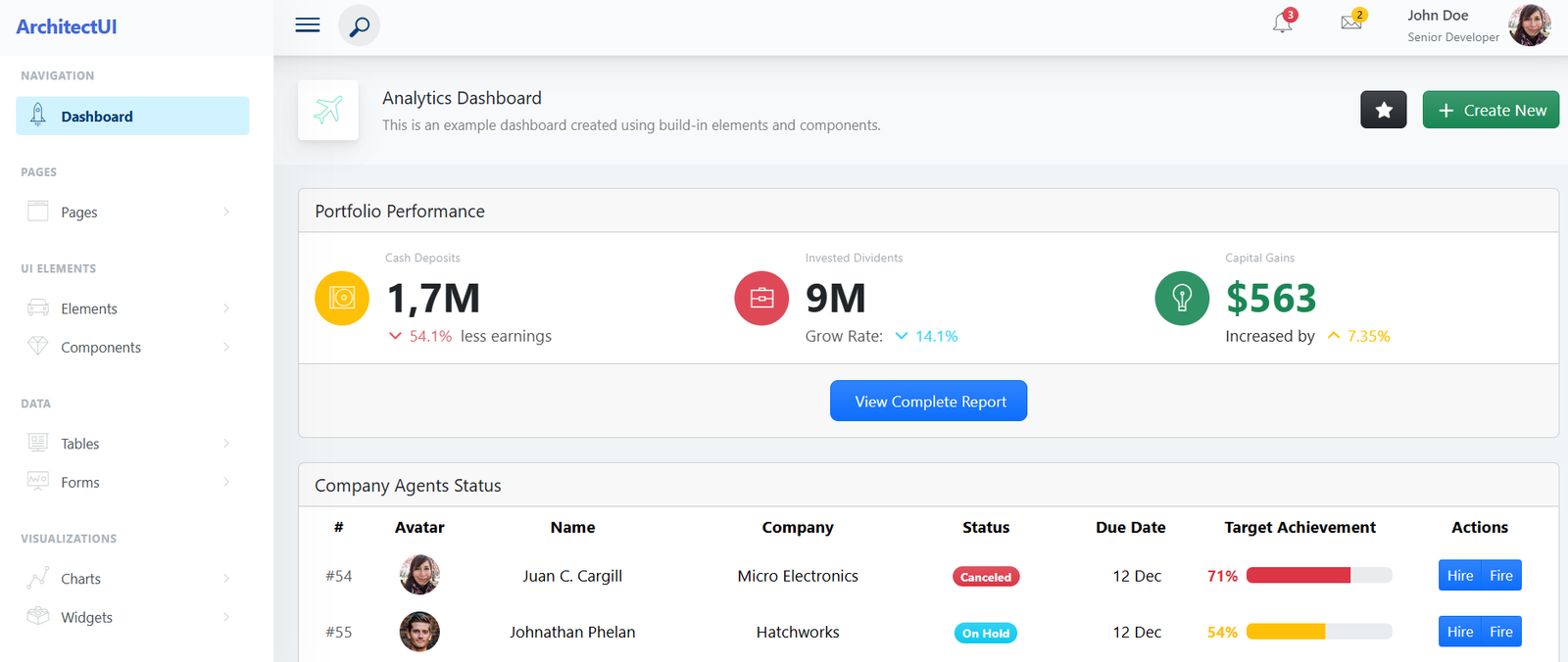This screenshot has height=662, width=1568.
Task: Click the search magnifier icon
Action: pyautogui.click(x=360, y=25)
